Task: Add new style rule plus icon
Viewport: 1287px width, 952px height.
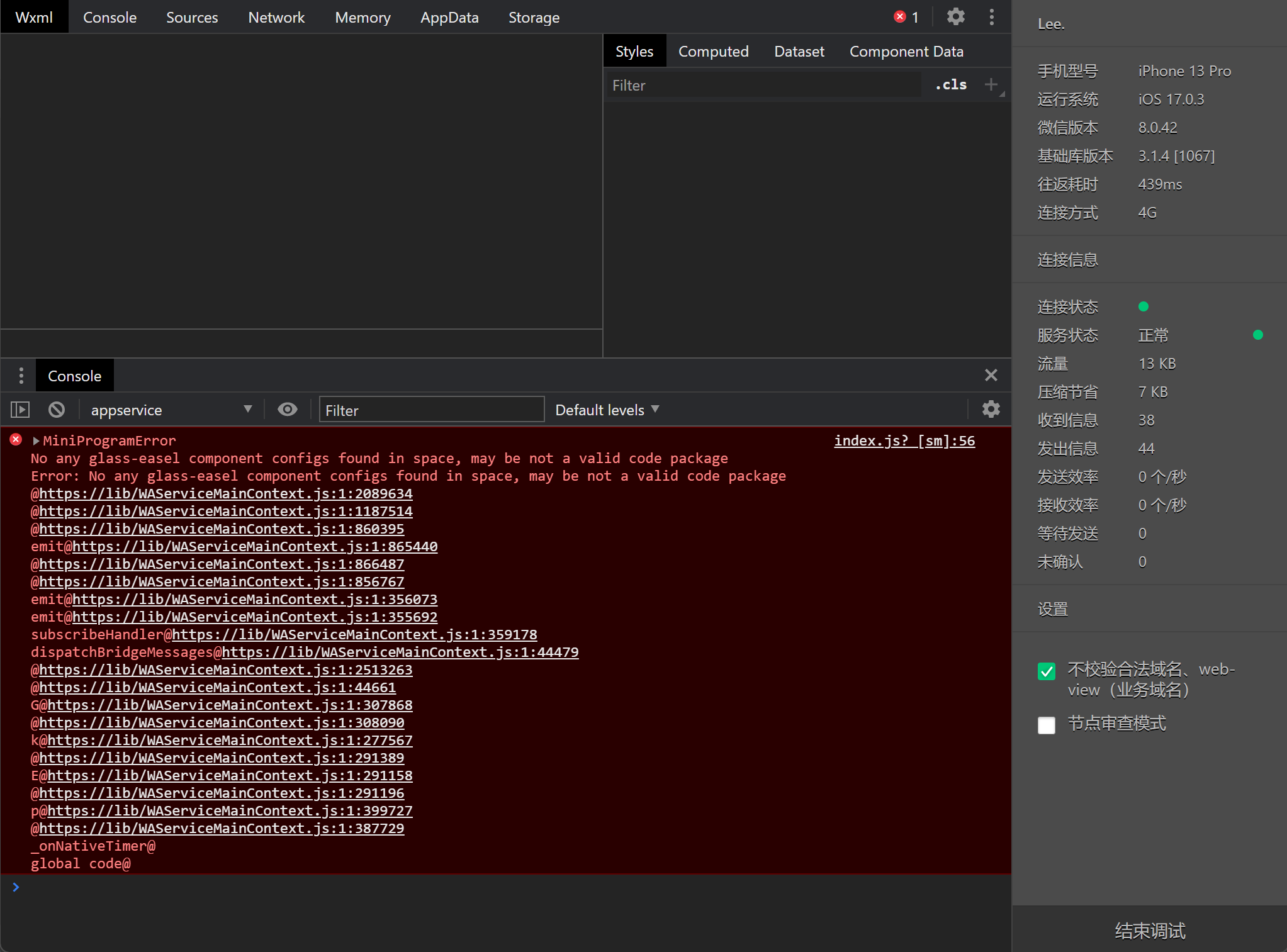Action: (991, 84)
